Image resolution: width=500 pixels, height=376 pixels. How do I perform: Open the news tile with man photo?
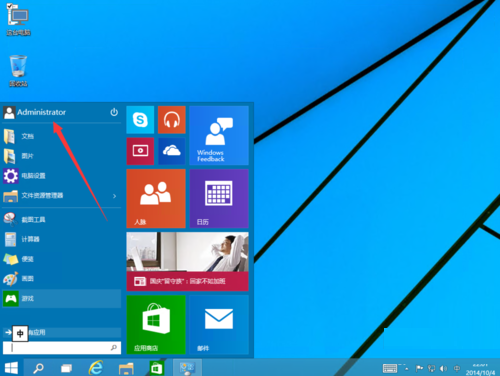187,262
